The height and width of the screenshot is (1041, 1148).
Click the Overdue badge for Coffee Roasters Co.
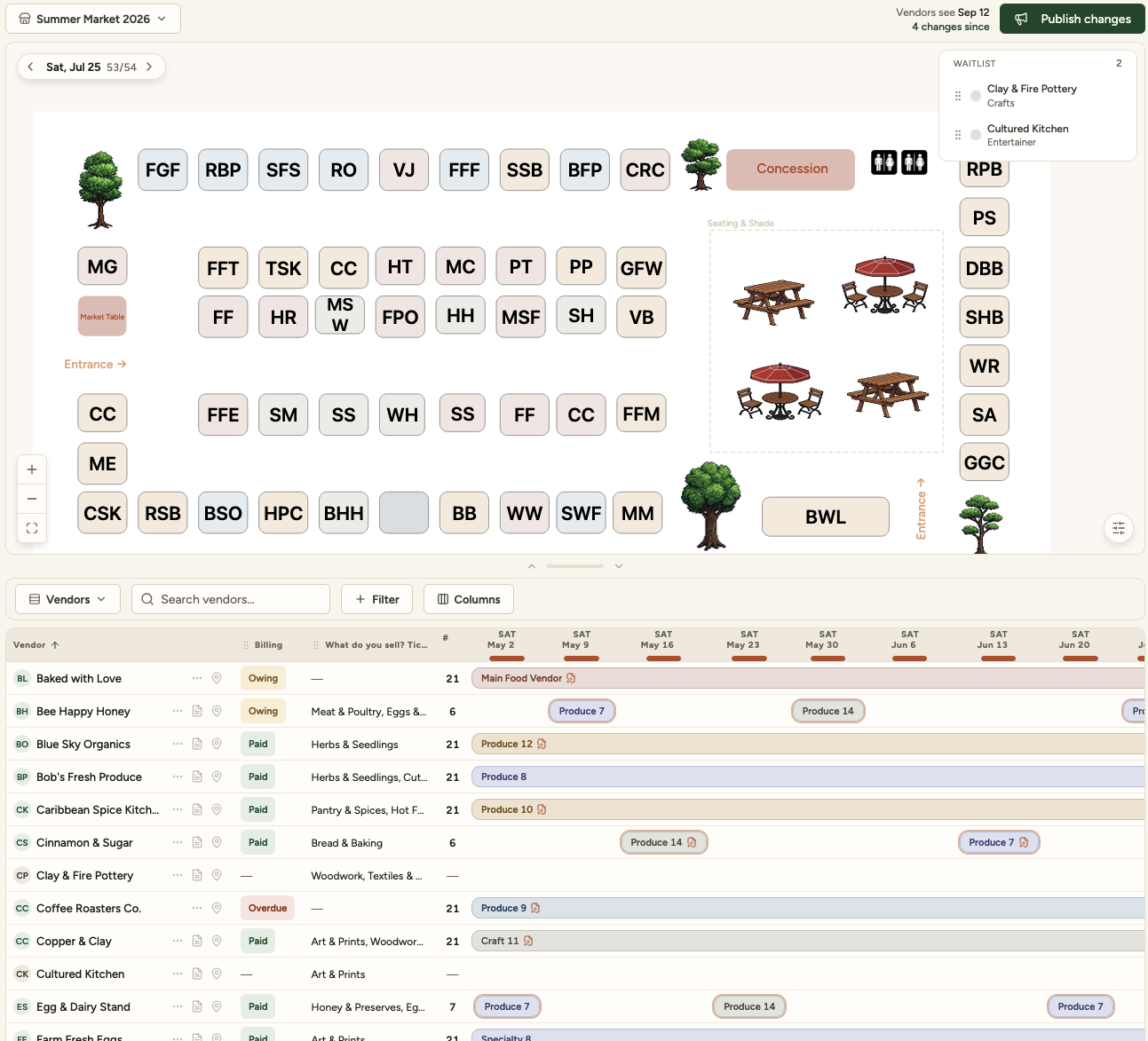coord(267,908)
